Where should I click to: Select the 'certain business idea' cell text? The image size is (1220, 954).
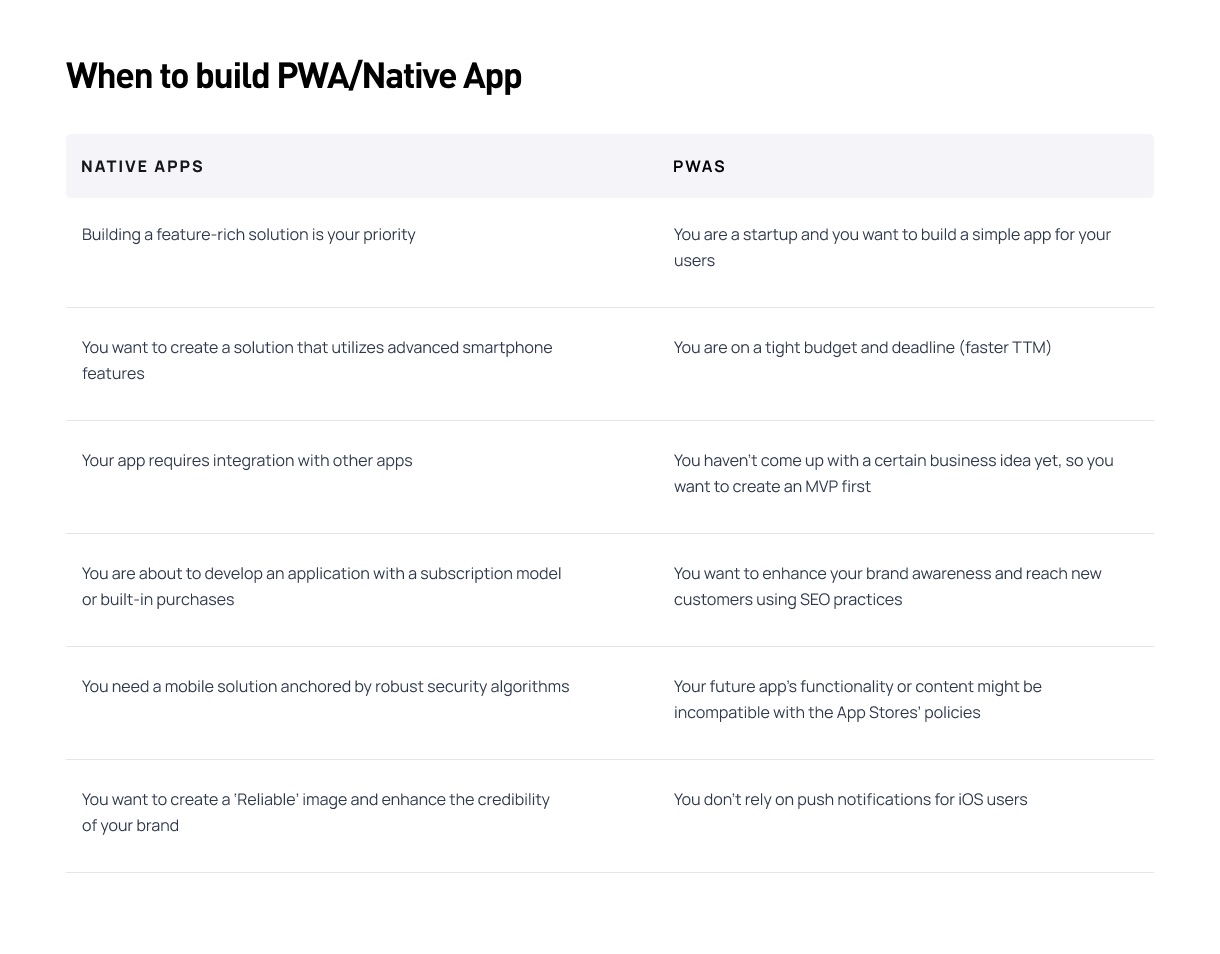pos(893,473)
